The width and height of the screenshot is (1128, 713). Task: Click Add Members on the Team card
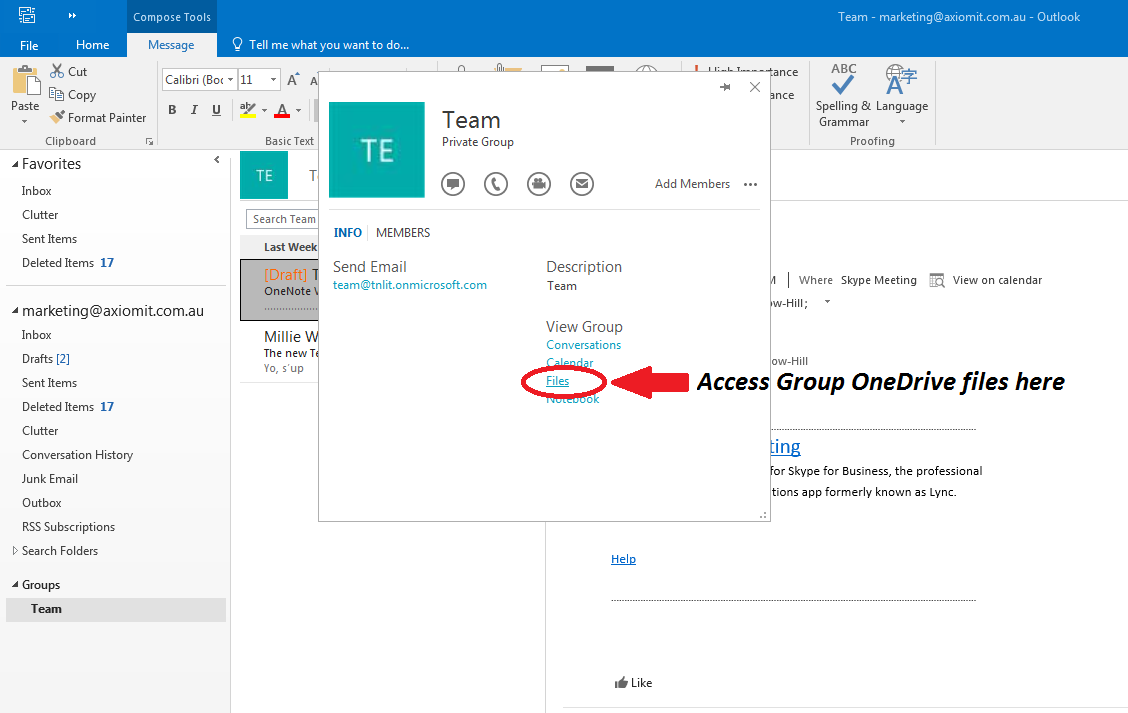coord(692,184)
